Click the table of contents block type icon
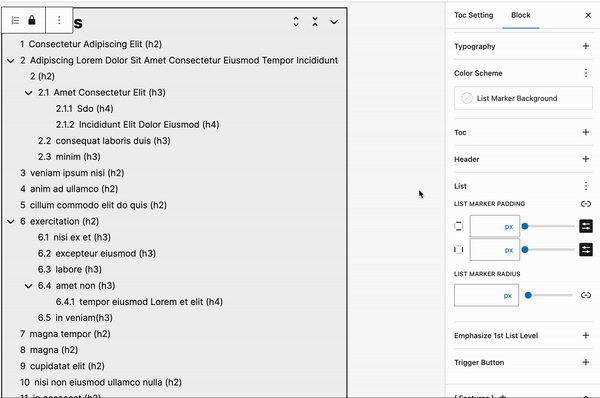The height and width of the screenshot is (398, 600). pos(15,20)
